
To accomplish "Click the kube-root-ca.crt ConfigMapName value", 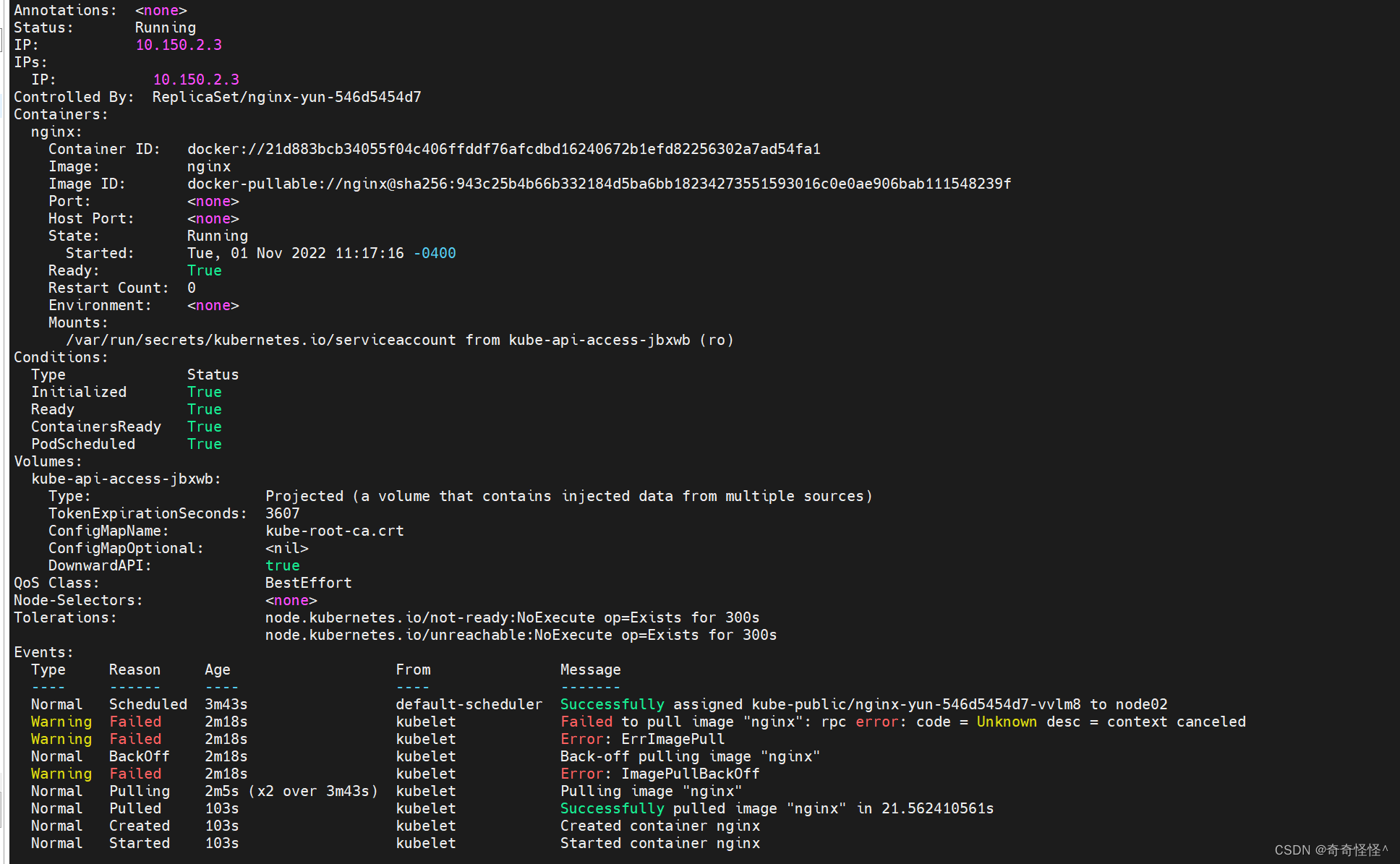I will (334, 531).
